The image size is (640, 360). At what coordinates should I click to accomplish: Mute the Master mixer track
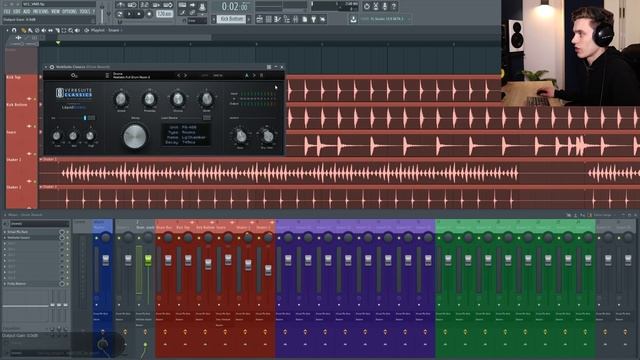click(x=97, y=238)
